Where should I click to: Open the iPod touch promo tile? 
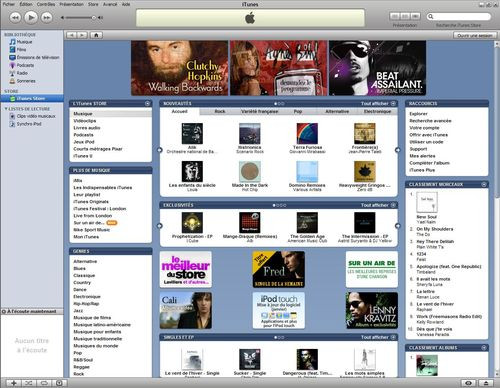(x=279, y=311)
